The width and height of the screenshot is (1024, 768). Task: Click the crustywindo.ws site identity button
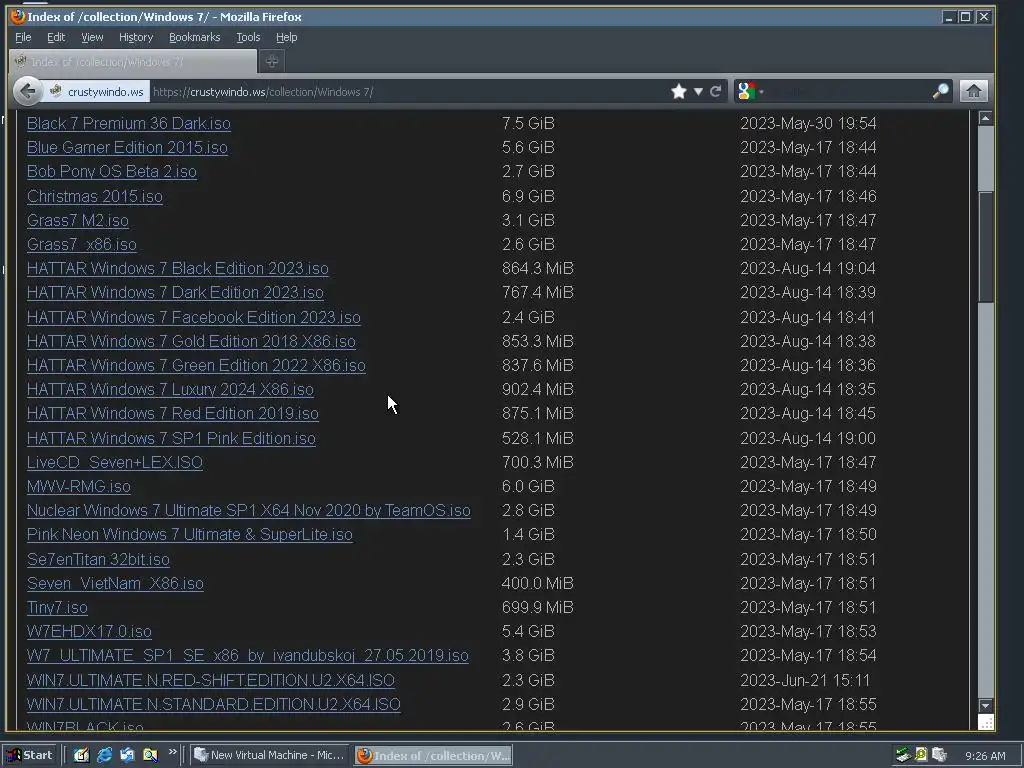(x=97, y=91)
